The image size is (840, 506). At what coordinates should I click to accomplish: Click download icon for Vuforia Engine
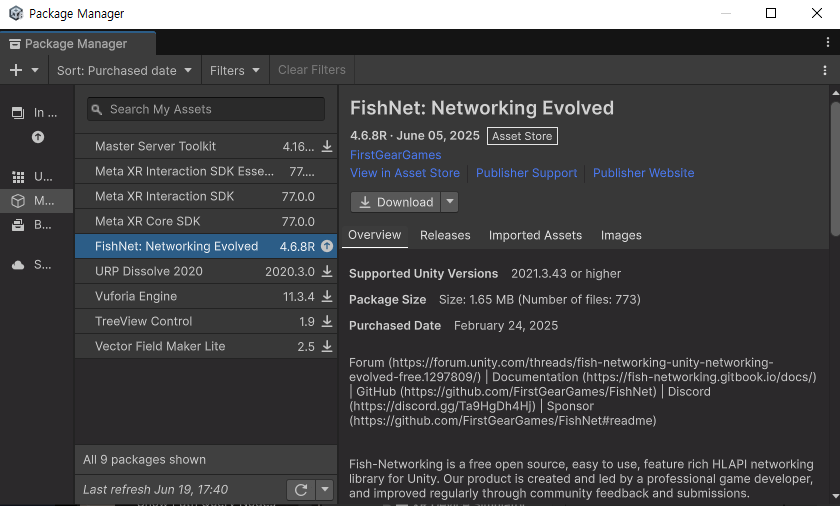point(327,296)
